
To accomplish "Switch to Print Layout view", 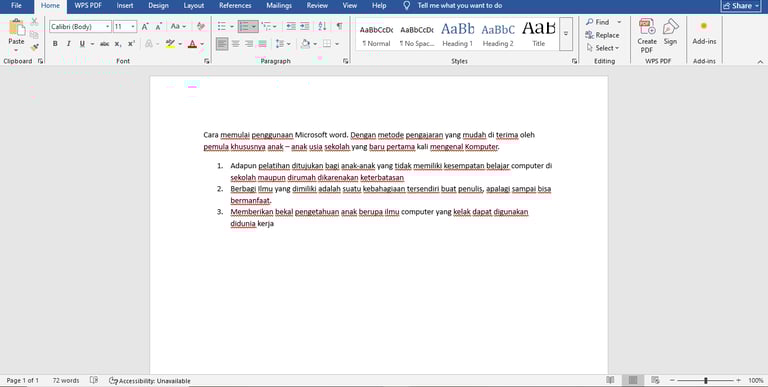I will [x=633, y=380].
